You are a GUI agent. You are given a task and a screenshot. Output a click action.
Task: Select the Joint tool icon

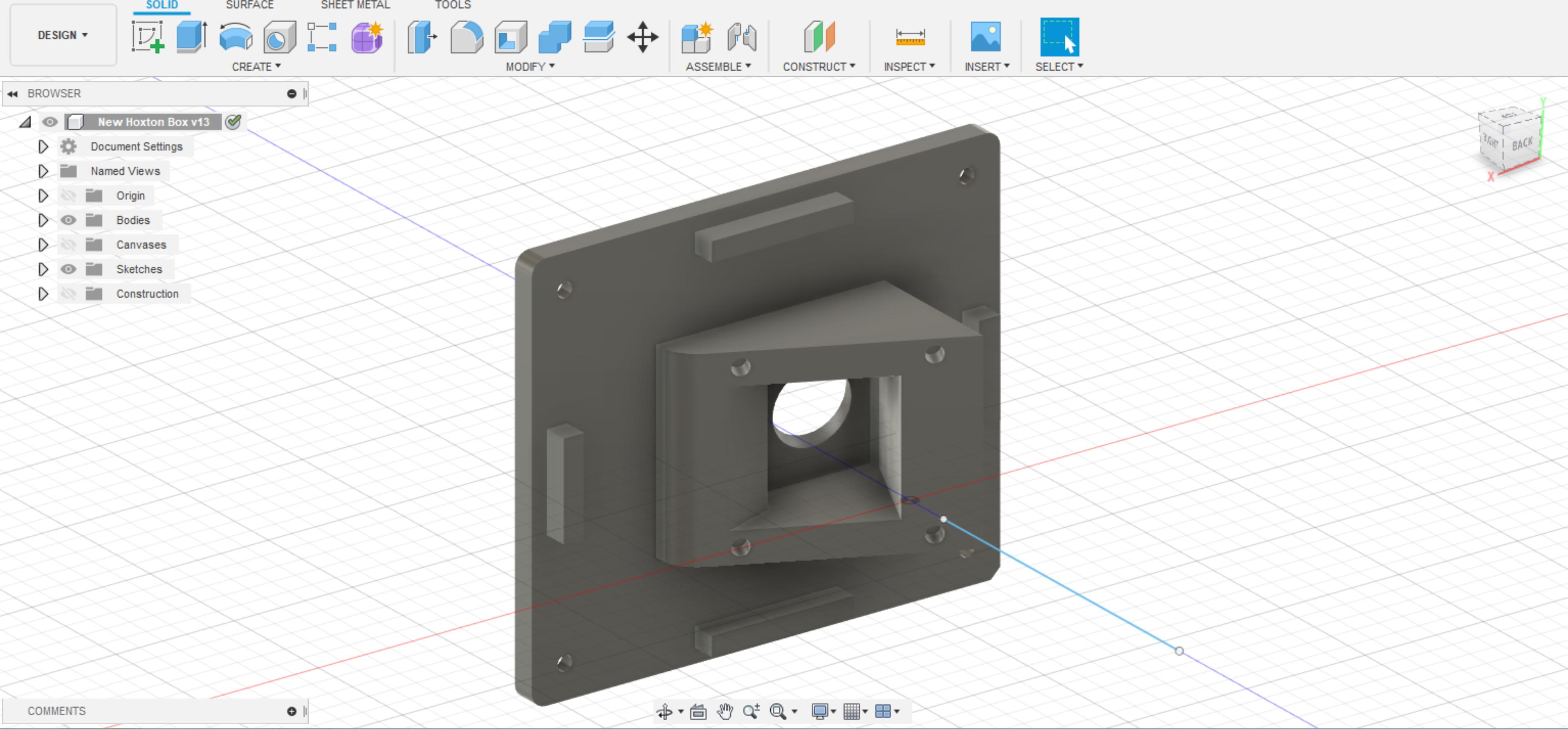point(741,37)
